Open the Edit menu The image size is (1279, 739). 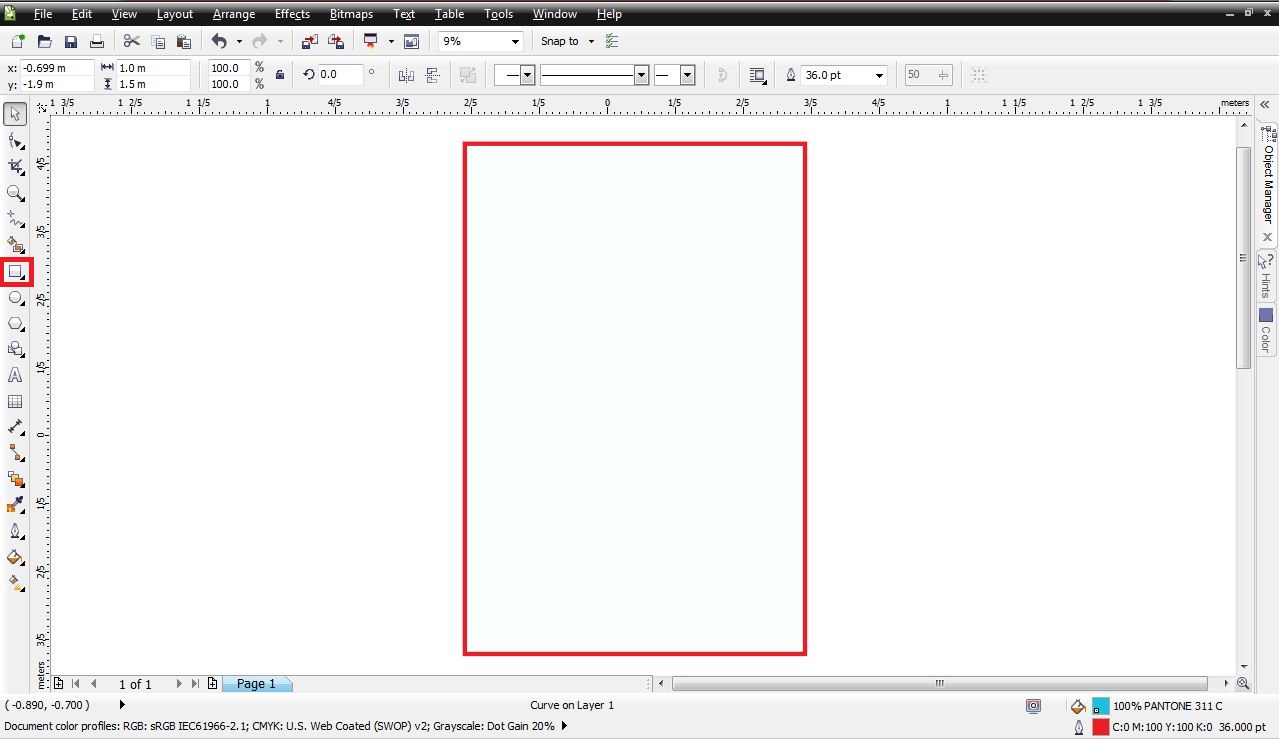coord(82,14)
